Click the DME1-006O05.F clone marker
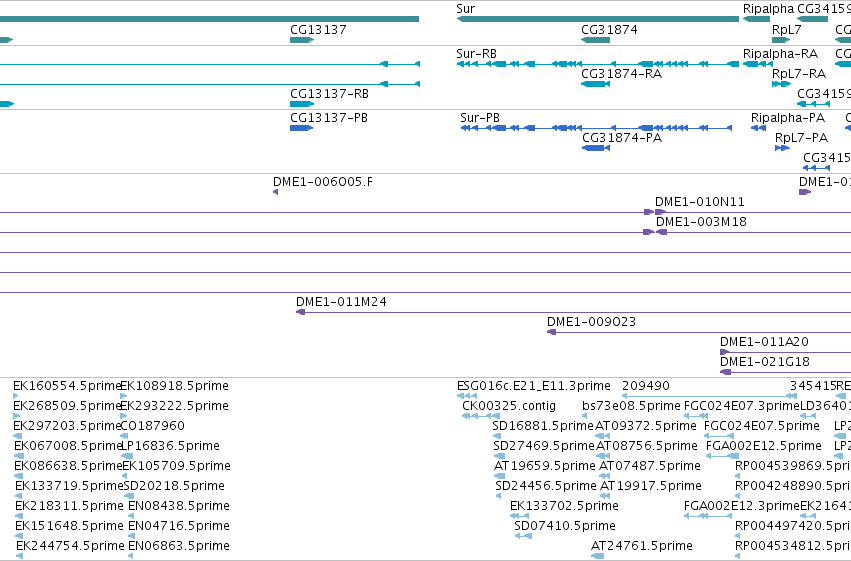Viewport: 851px width, 561px height. (276, 192)
